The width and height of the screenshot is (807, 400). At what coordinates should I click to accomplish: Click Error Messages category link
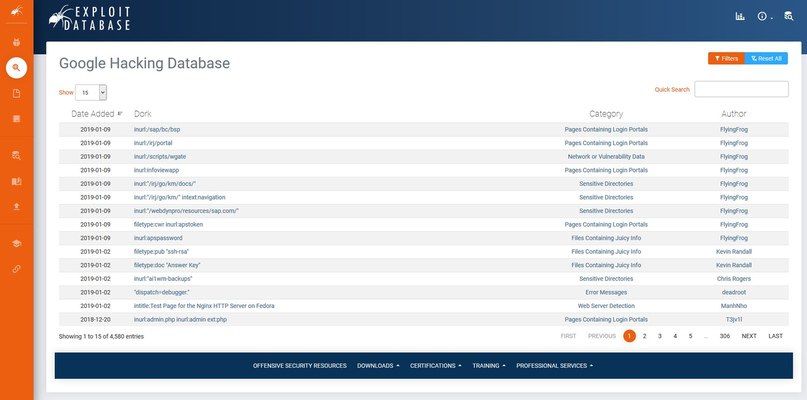[x=606, y=292]
